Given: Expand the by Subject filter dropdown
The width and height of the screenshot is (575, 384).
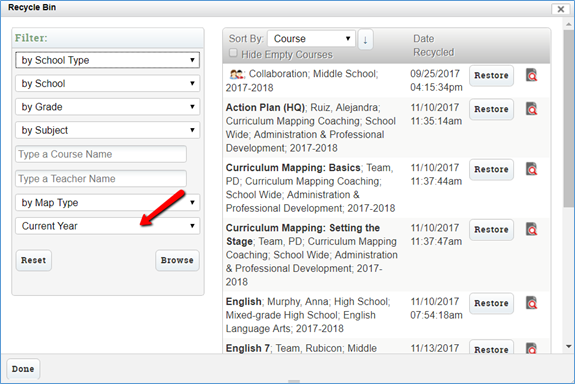Looking at the screenshot, I should tap(107, 130).
